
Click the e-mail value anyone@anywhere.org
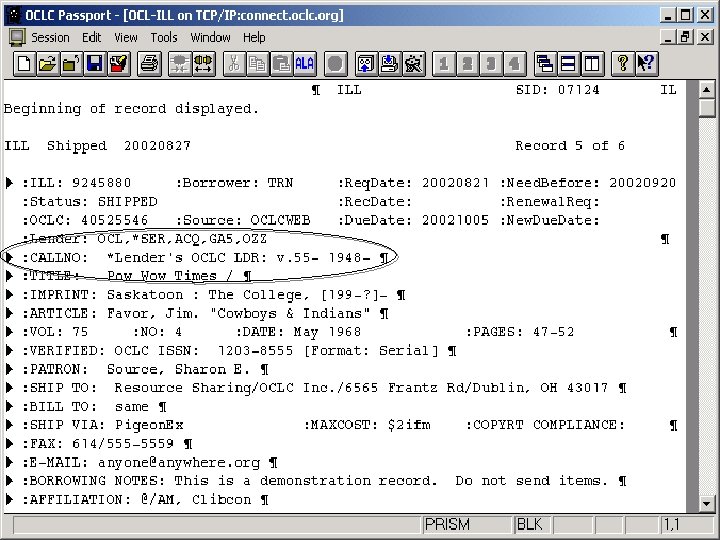[179, 463]
